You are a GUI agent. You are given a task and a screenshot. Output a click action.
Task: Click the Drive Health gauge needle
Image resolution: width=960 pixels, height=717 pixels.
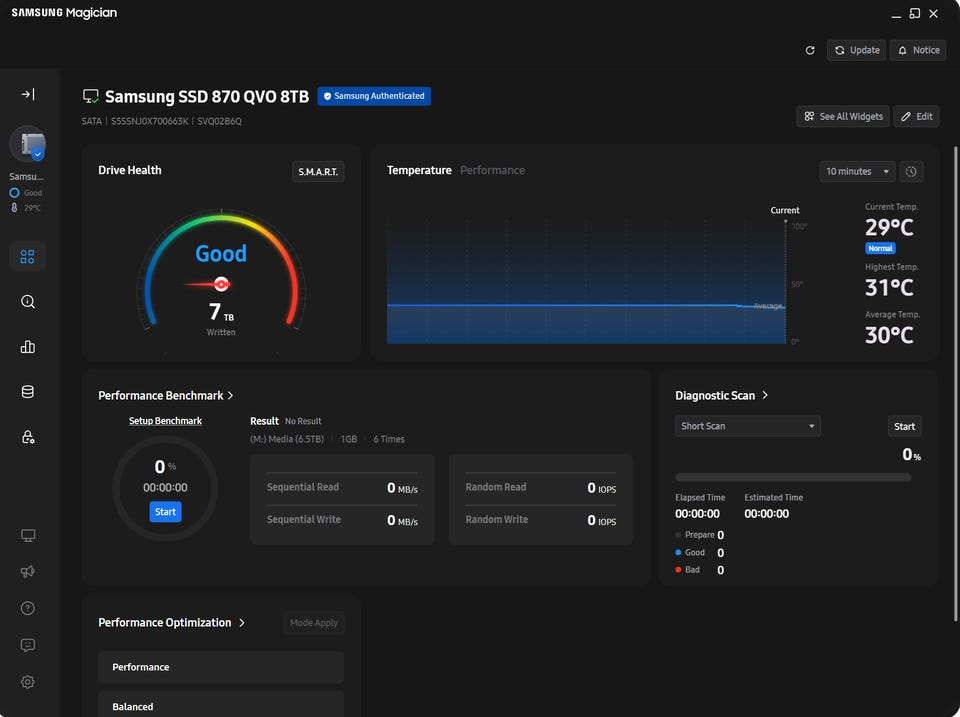207,284
